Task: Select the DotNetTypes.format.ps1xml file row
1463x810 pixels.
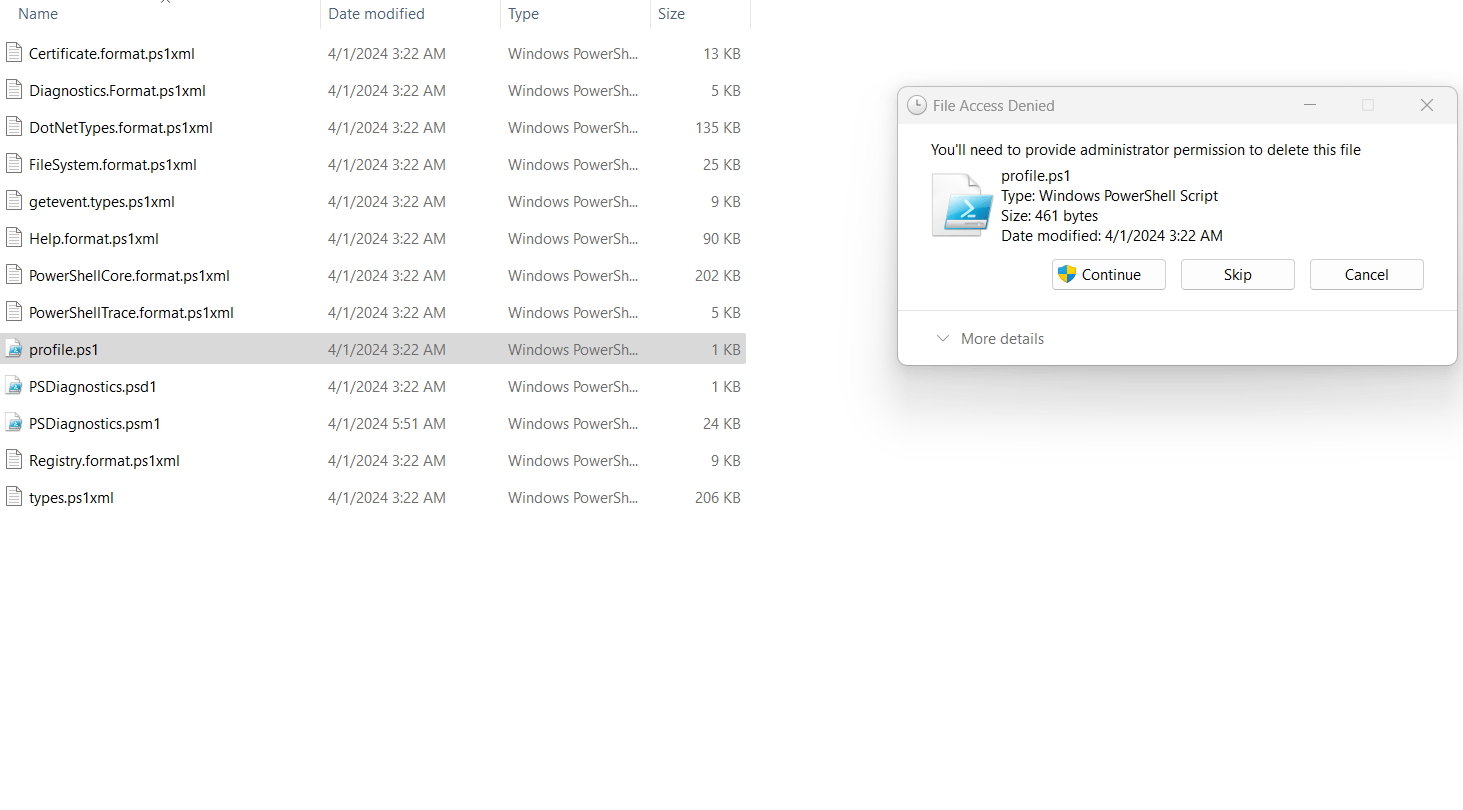Action: [x=119, y=127]
